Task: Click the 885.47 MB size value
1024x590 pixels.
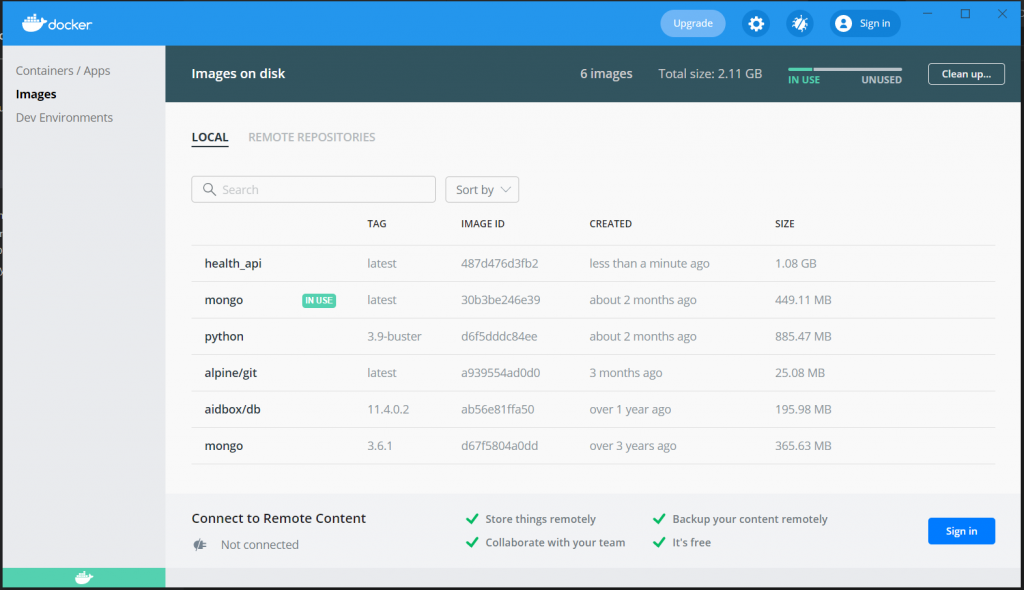Action: point(803,336)
